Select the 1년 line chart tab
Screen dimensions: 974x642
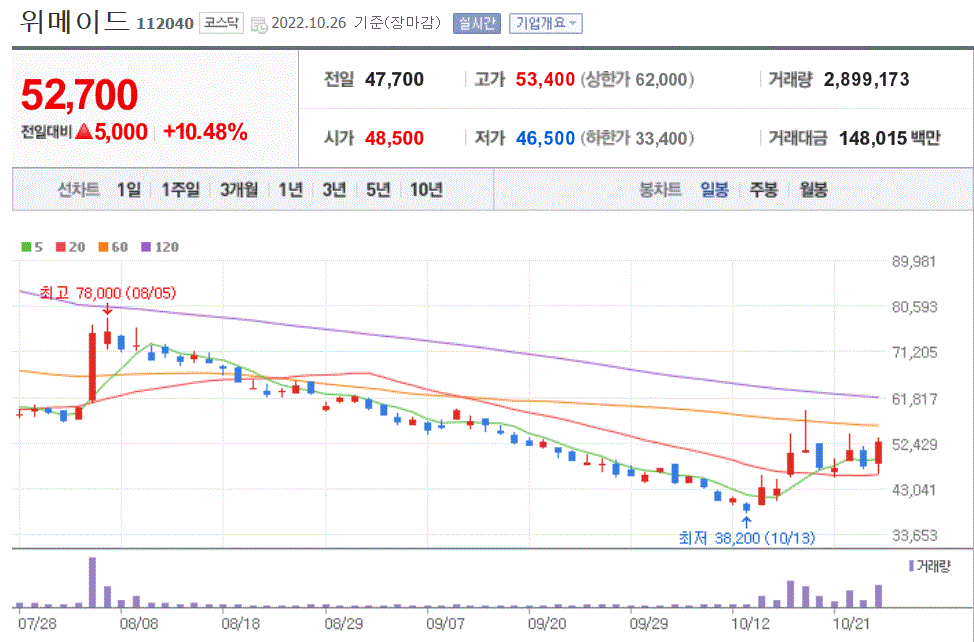[x=290, y=189]
